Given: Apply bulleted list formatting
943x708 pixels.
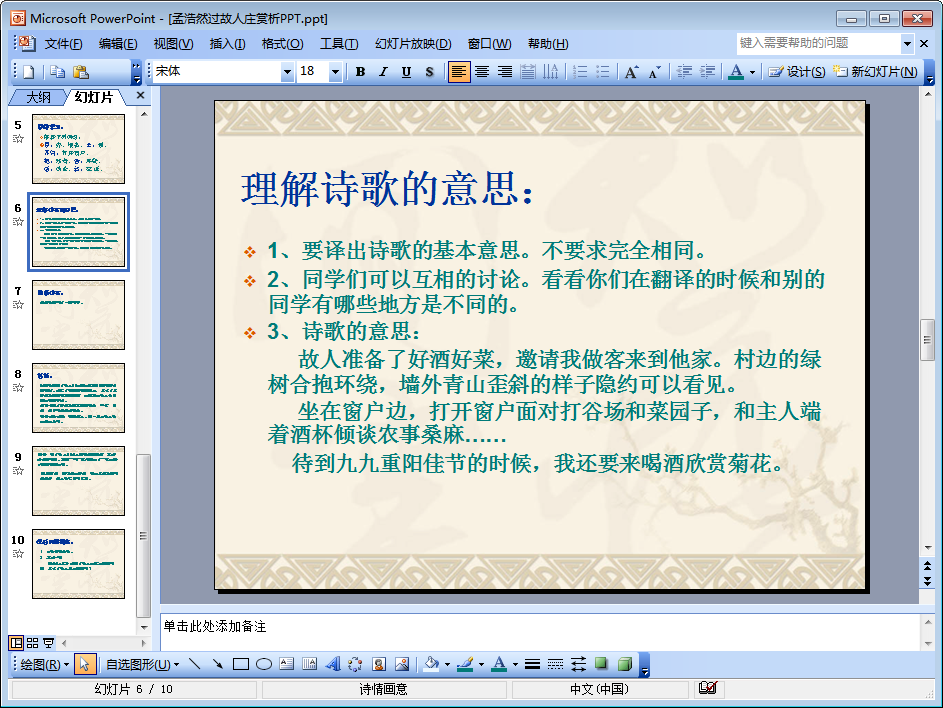Looking at the screenshot, I should pos(603,72).
